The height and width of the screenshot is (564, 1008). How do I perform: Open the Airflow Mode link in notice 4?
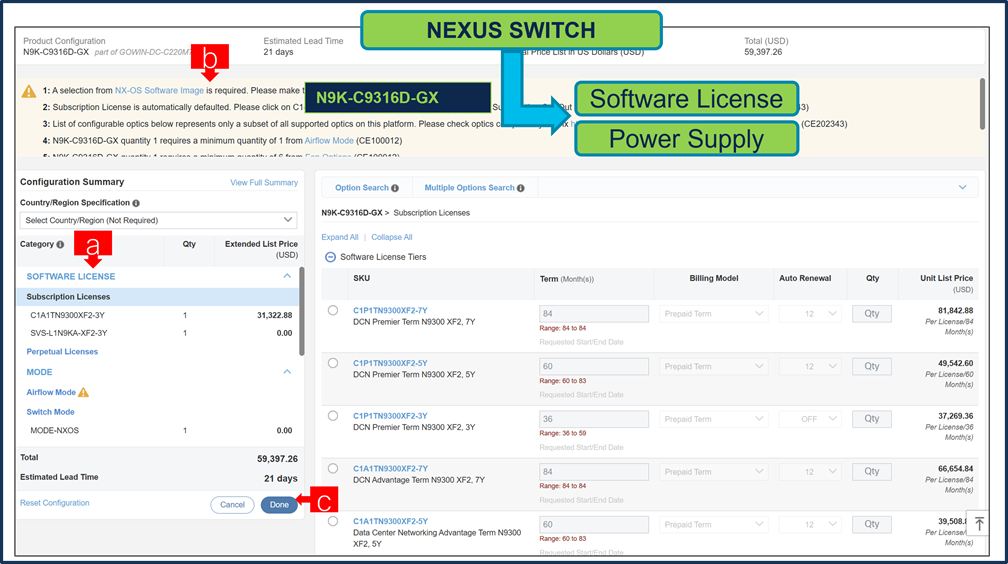pos(329,141)
